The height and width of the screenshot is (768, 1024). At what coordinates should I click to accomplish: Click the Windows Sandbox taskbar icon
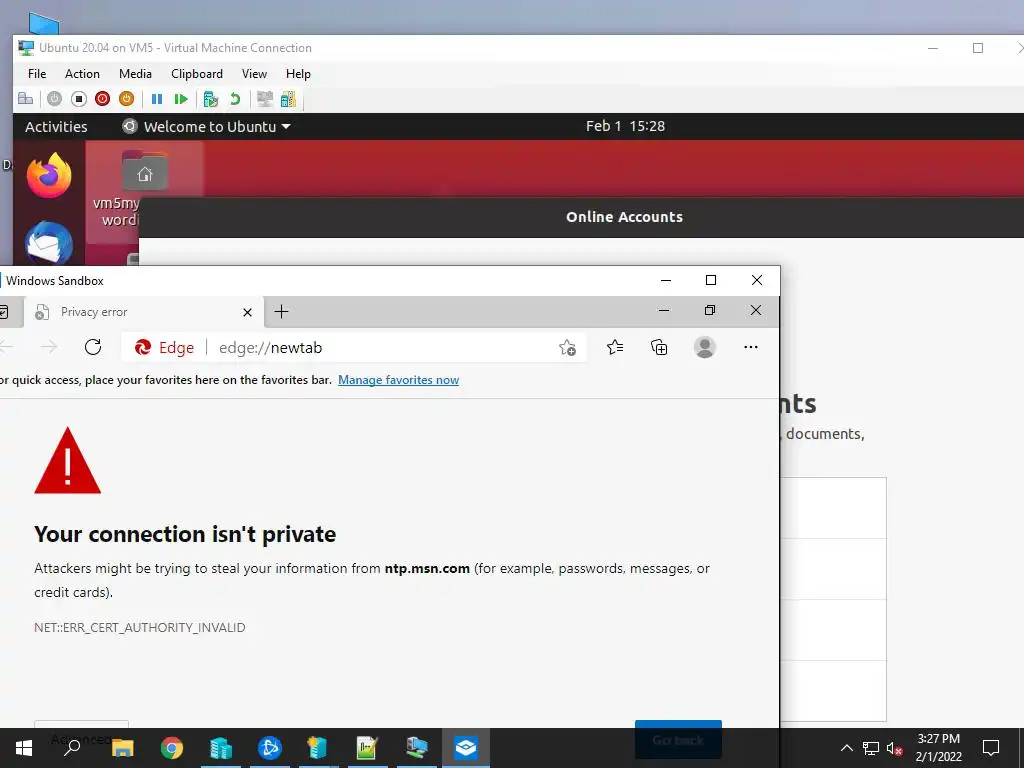(466, 748)
